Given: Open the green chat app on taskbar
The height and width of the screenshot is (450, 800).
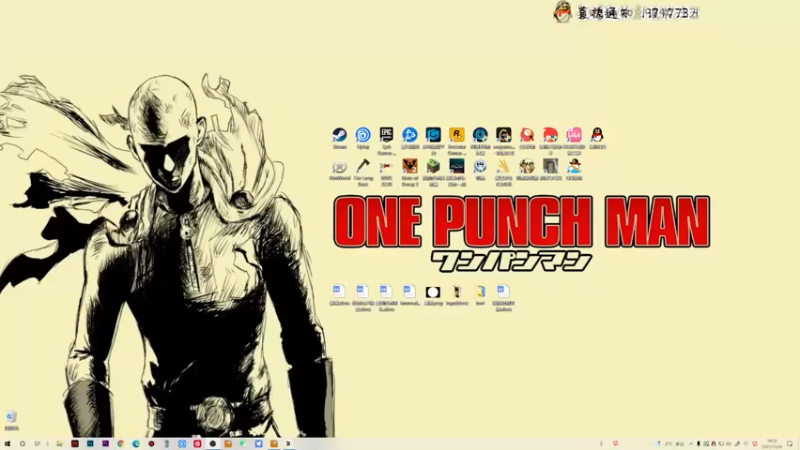Looking at the screenshot, I should [243, 444].
